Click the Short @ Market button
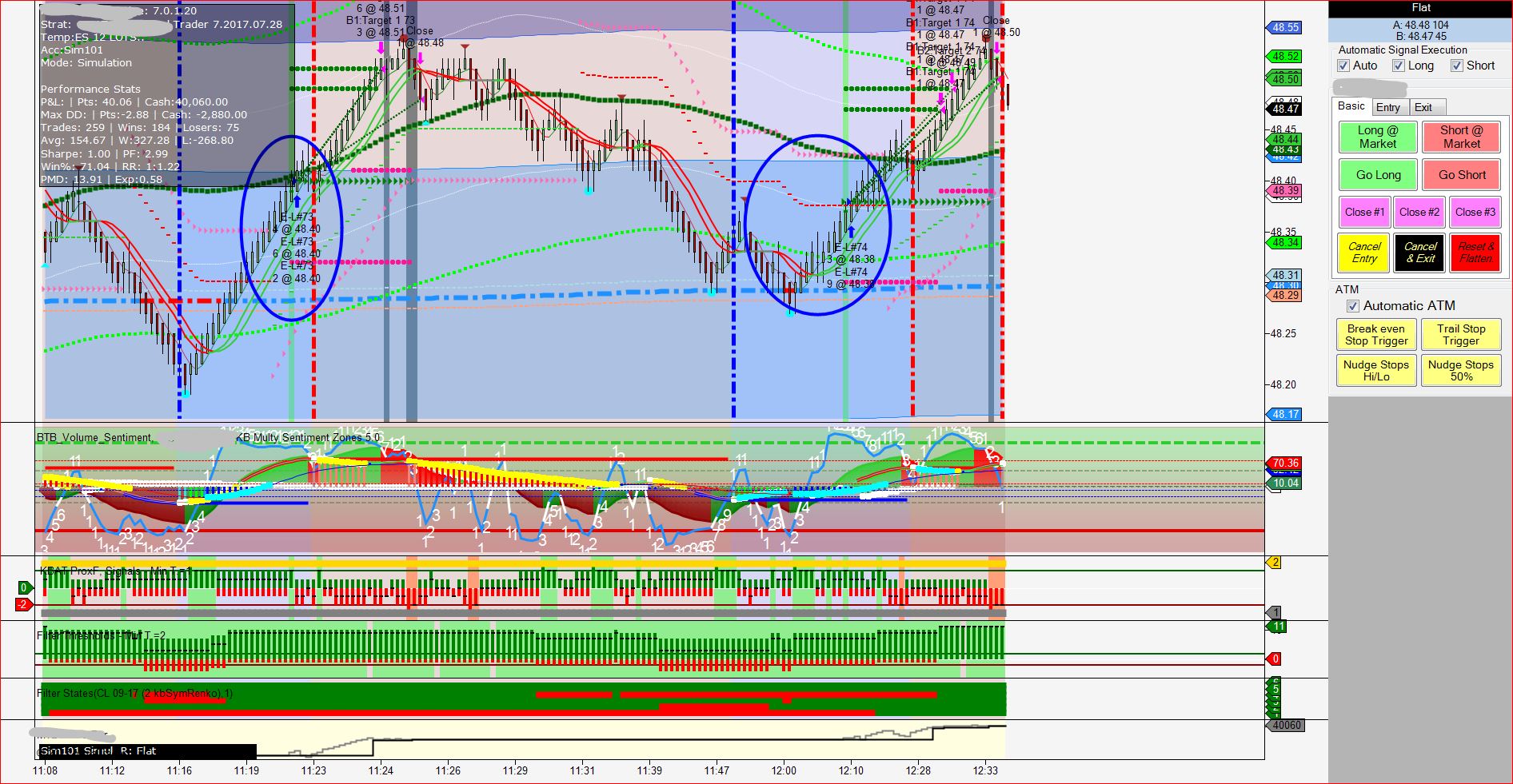1513x784 pixels. [1462, 137]
